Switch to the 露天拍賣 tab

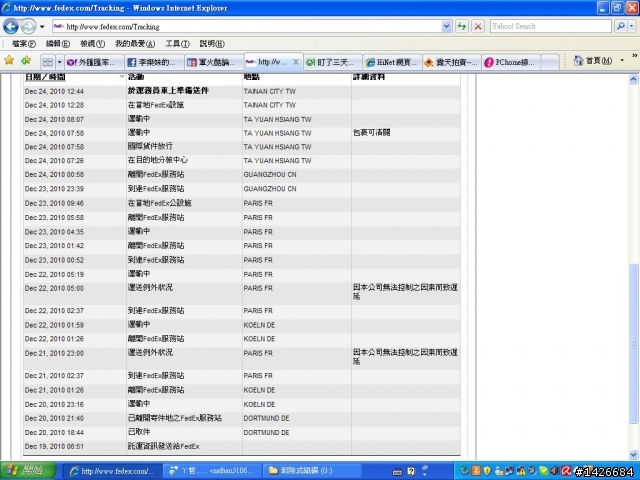(452, 62)
